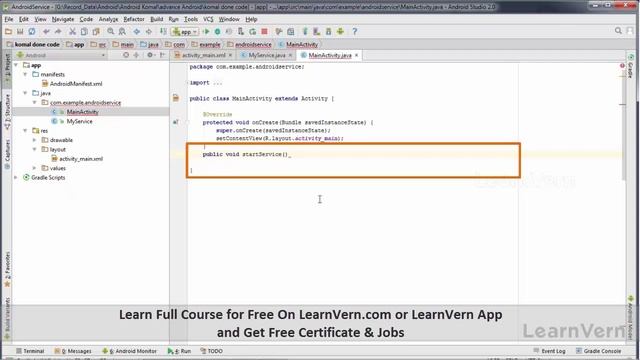Click the Open folder toolbar icon
Viewport: 640px width, 360px height.
[8, 31]
